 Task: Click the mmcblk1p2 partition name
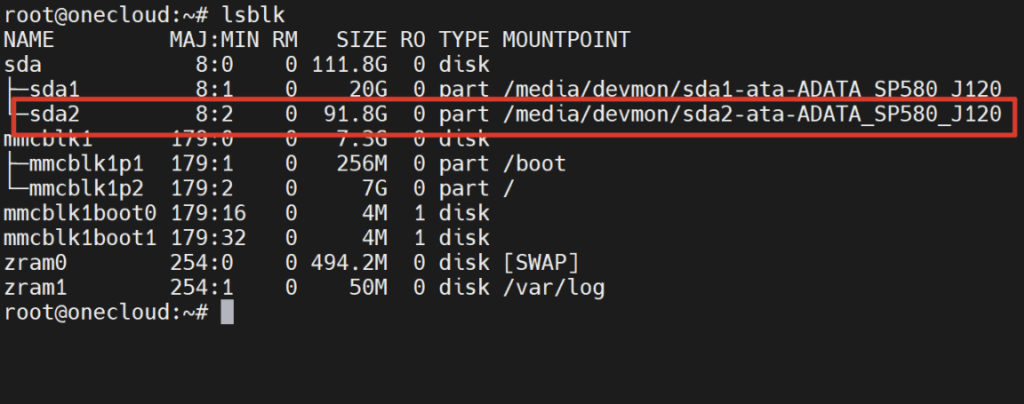pyautogui.click(x=78, y=188)
